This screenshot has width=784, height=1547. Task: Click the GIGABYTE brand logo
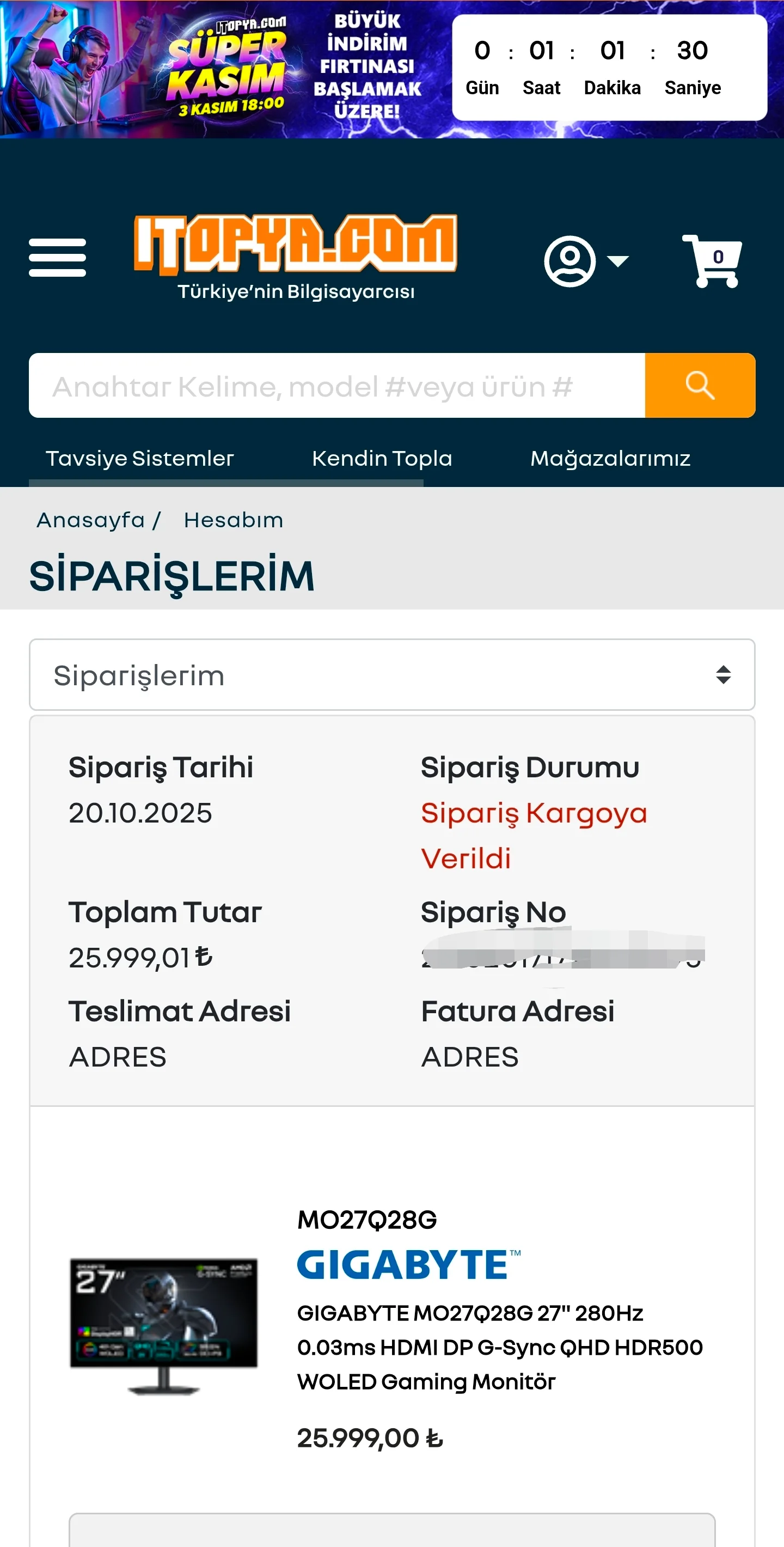pos(408,1264)
